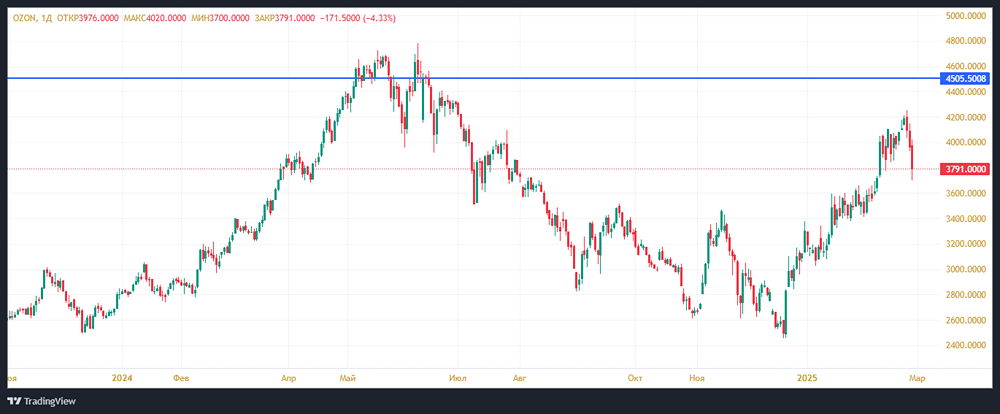Image resolution: width=1000 pixels, height=414 pixels.
Task: Click the Фев month mark on time axis
Action: click(180, 379)
